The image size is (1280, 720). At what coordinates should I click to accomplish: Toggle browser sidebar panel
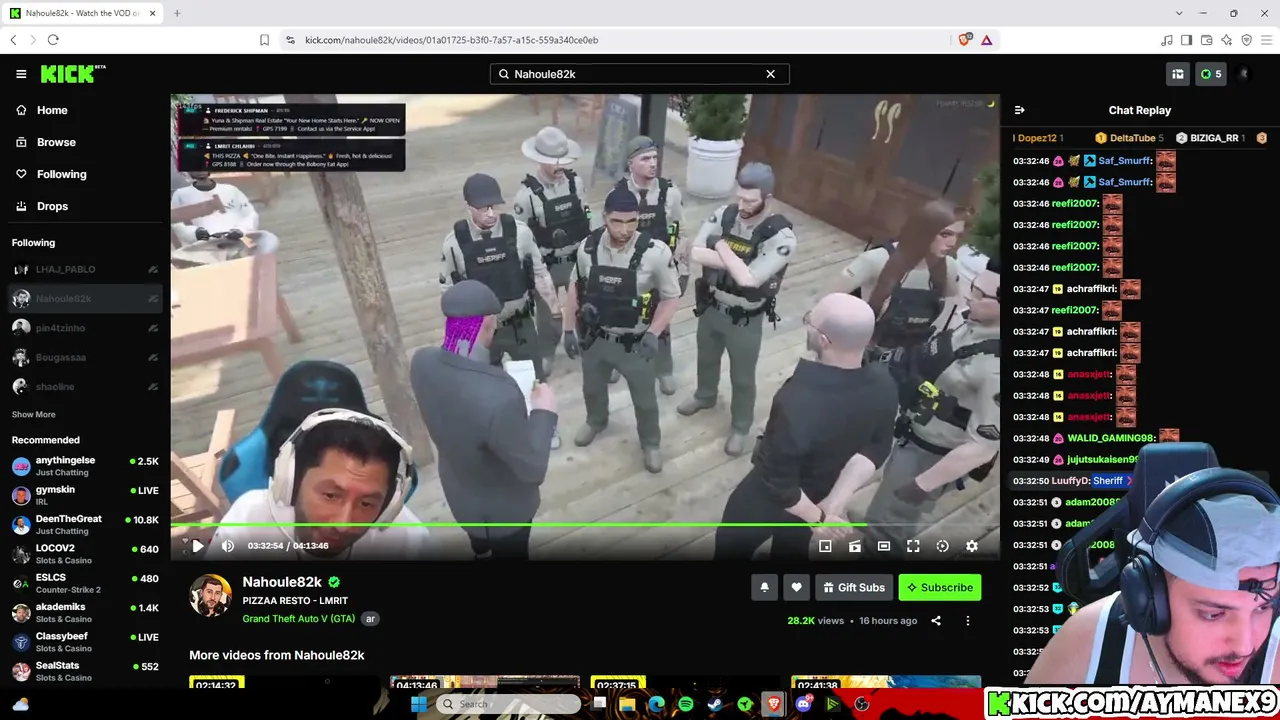tap(1186, 40)
